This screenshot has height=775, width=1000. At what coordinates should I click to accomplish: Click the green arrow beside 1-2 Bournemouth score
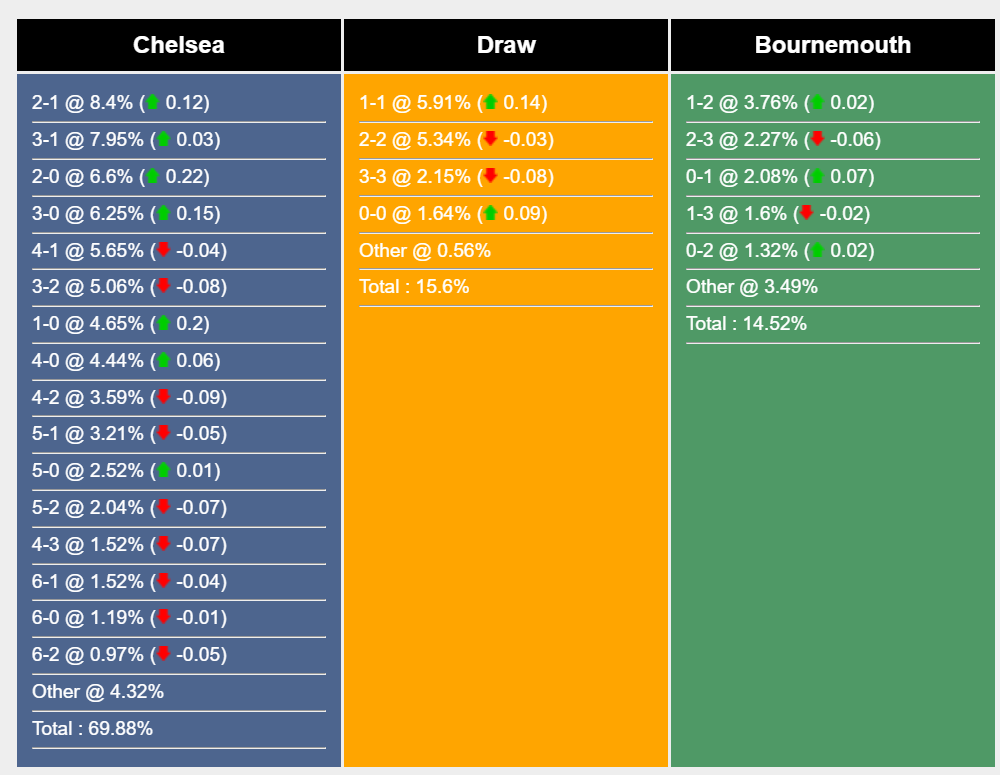(817, 102)
